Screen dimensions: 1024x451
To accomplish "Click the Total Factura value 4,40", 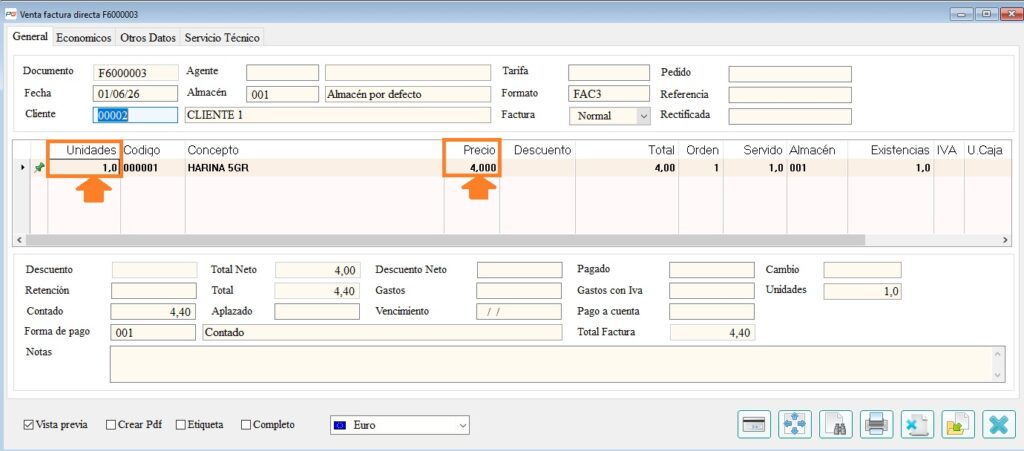I will tap(712, 332).
